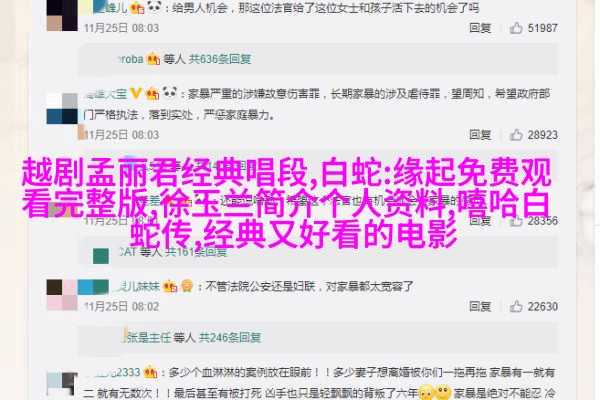
Task: Open blue avatar of second commenter
Action: pyautogui.click(x=62, y=109)
